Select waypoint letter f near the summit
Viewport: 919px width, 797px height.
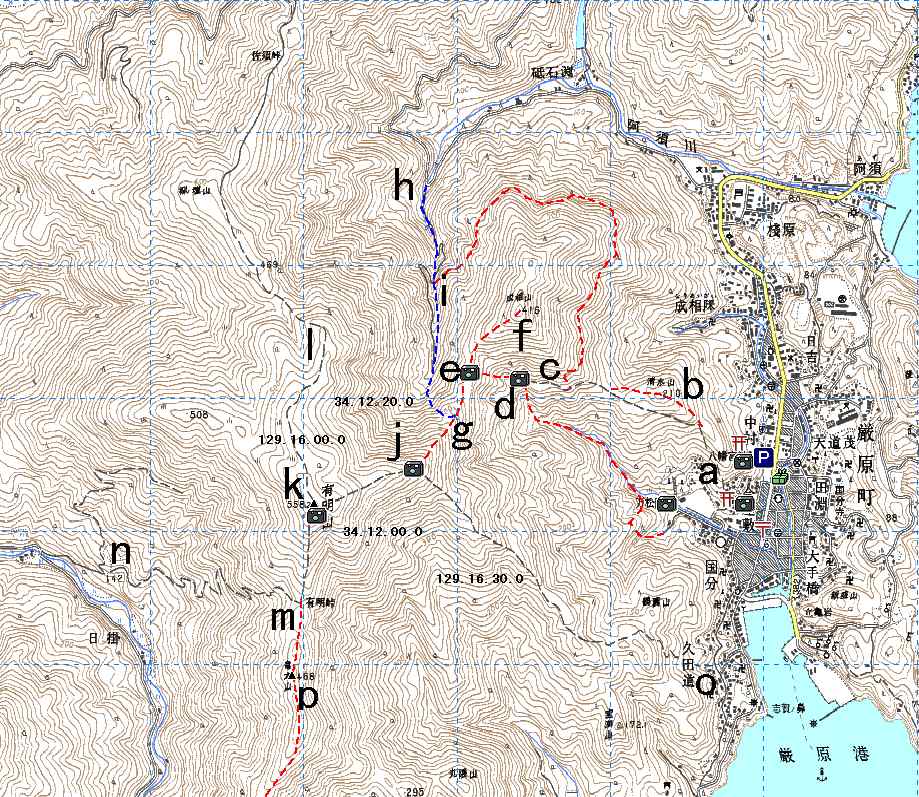(x=522, y=335)
